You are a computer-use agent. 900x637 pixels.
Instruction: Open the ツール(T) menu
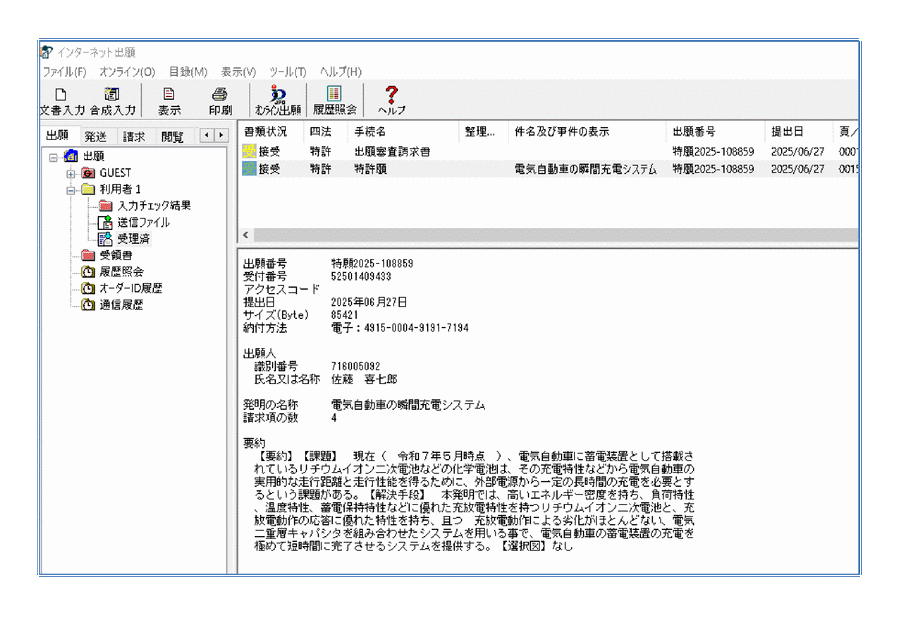[x=288, y=72]
